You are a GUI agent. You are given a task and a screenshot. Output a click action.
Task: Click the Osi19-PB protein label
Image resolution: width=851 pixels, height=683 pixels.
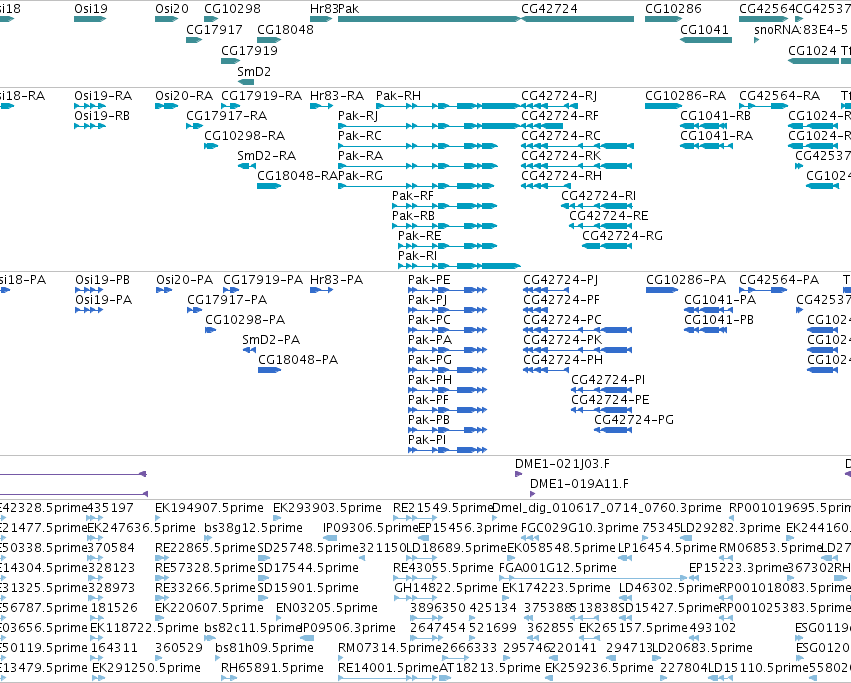click(x=103, y=280)
